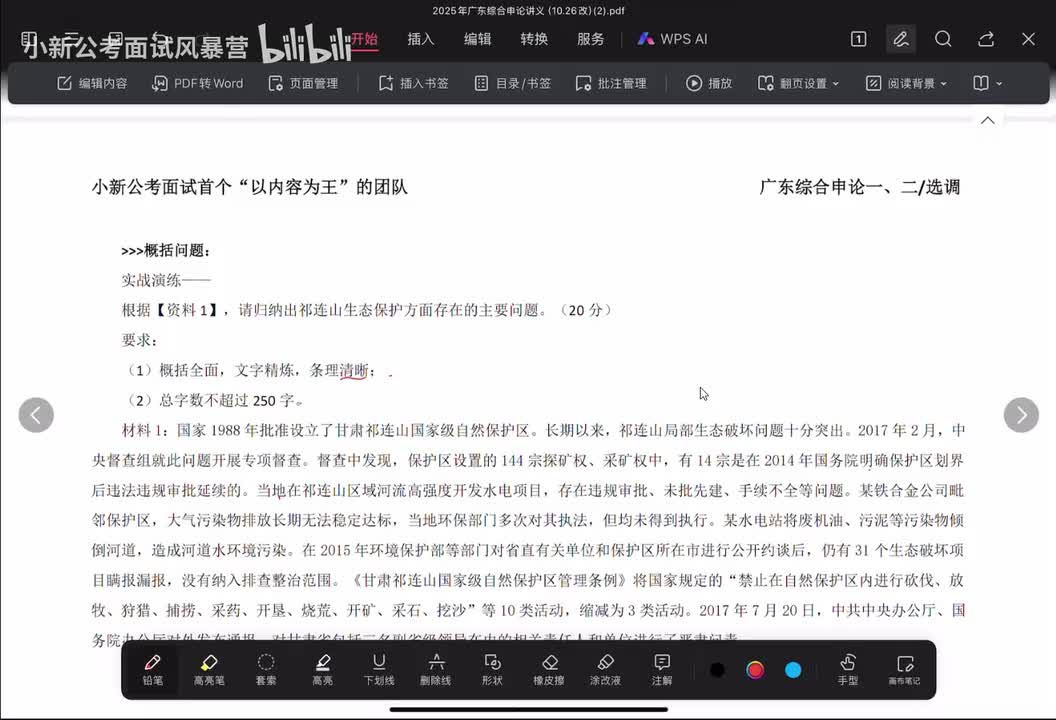Screen dimensions: 1056x720
Task: Choose the blue pen color
Action: 793,669
